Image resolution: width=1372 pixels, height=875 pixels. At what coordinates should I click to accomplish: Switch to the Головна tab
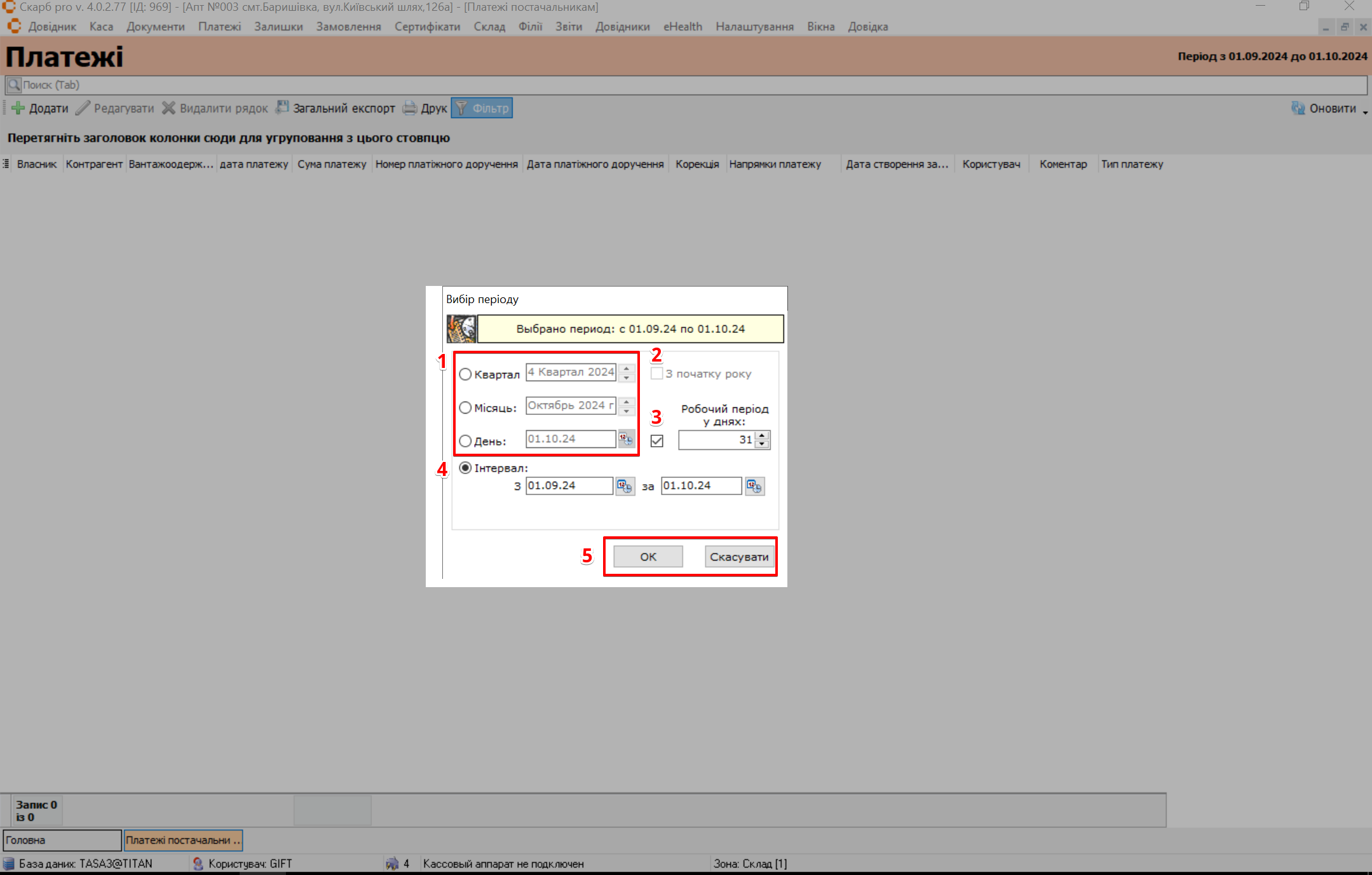click(x=62, y=840)
